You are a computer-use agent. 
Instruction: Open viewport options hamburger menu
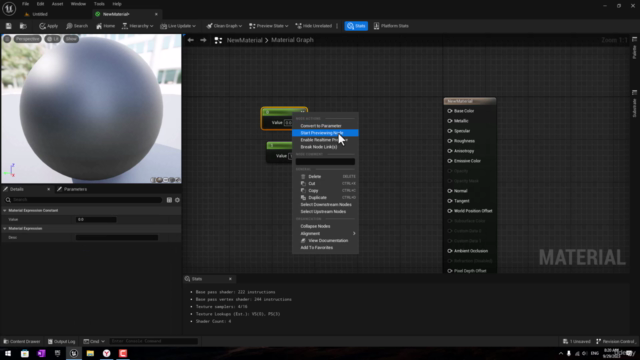[x=7, y=39]
